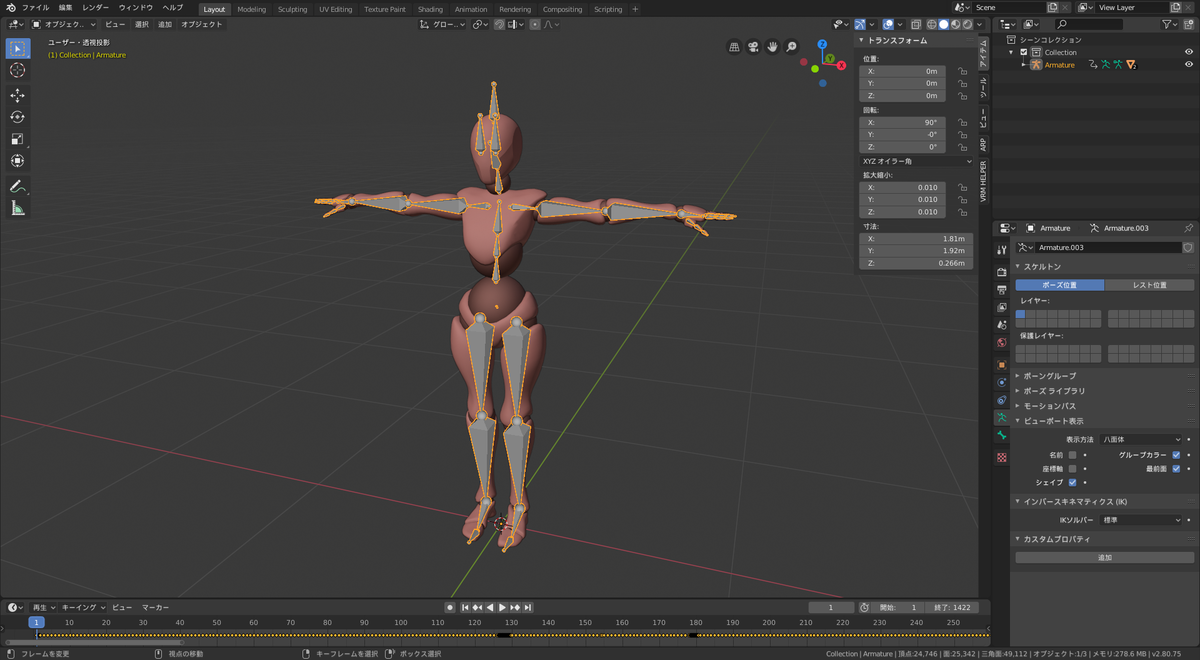This screenshot has width=1200, height=660.
Task: Toggle viewport overlays
Action: tap(889, 24)
